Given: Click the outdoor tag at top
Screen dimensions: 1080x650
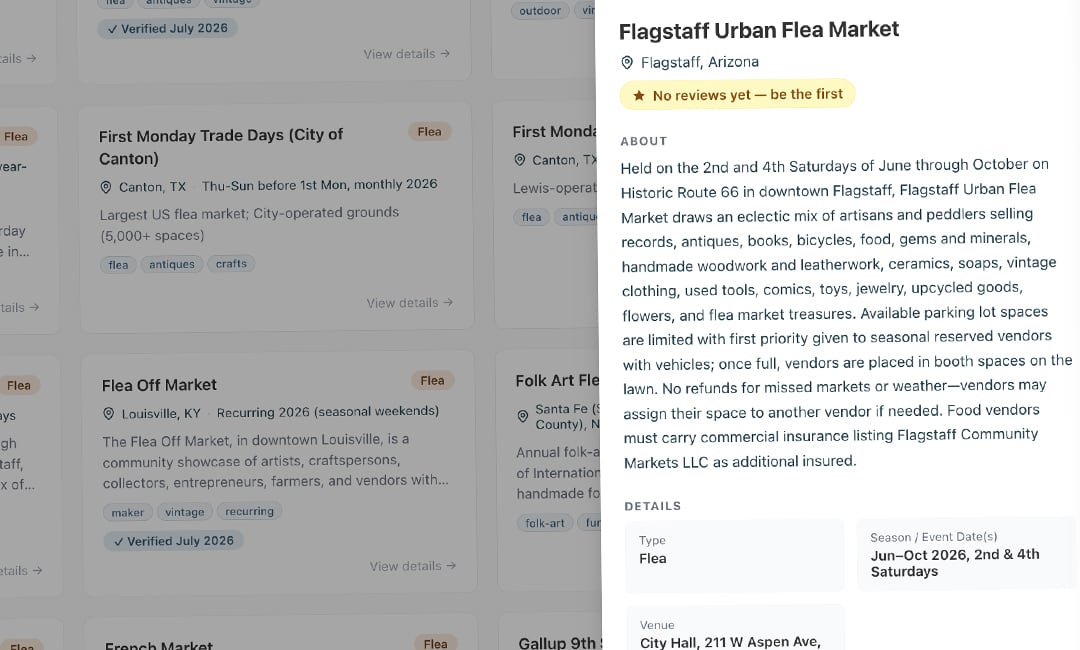Looking at the screenshot, I should pos(540,11).
